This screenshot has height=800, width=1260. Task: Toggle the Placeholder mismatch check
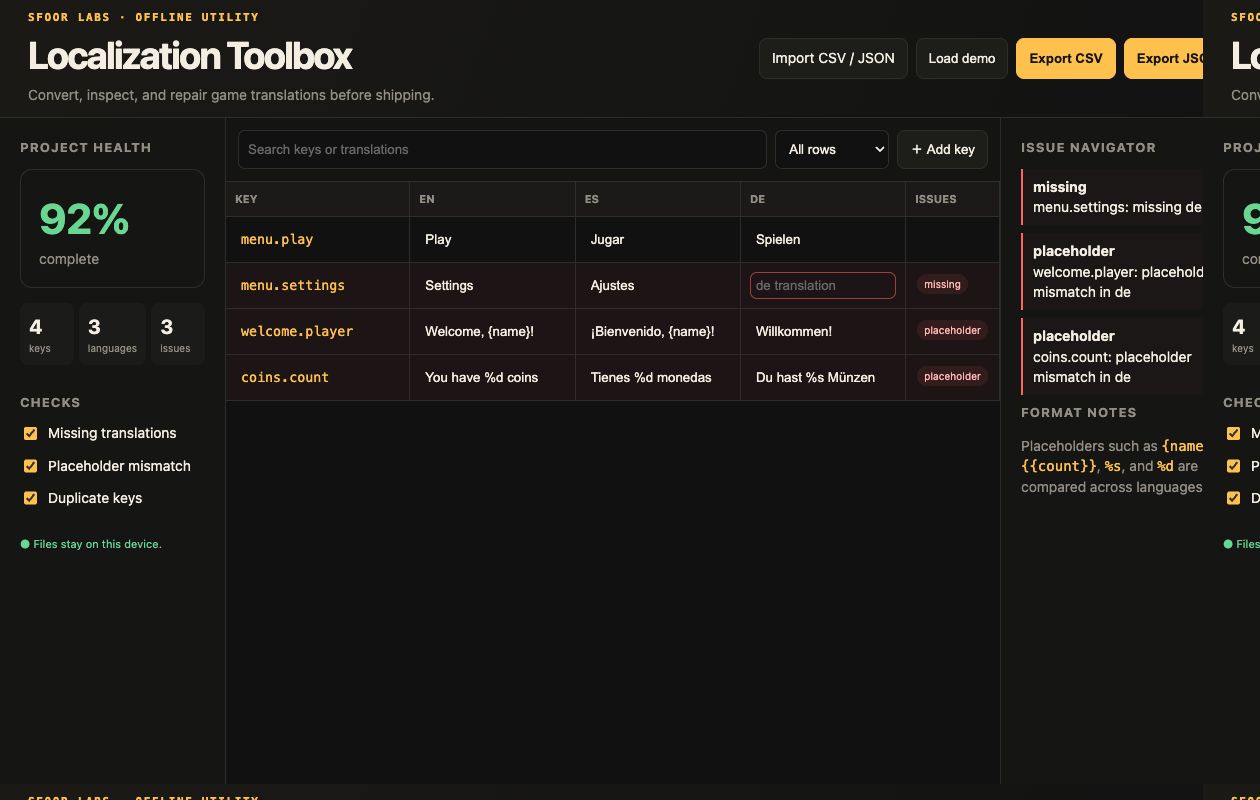(x=30, y=466)
